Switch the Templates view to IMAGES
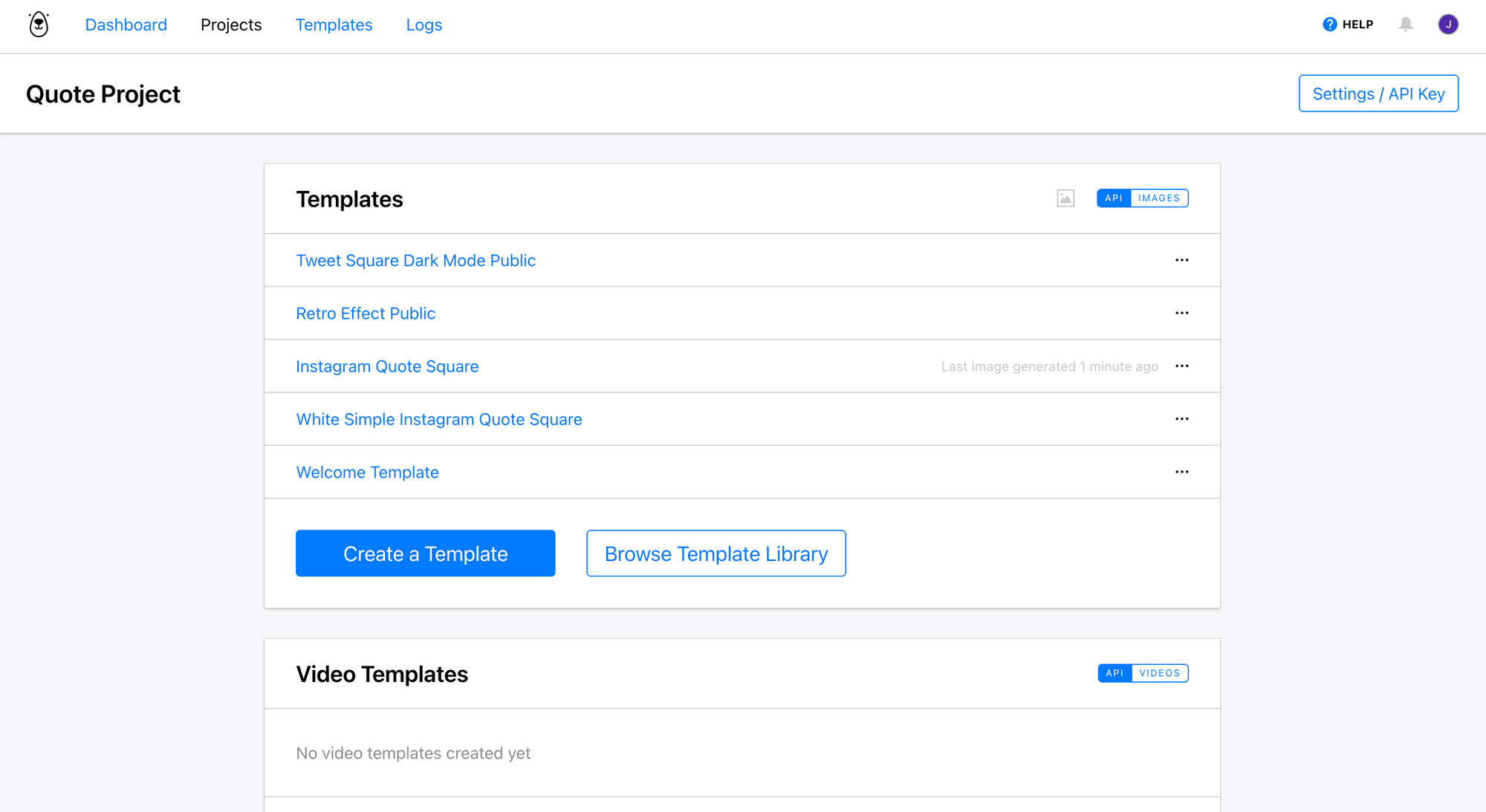Viewport: 1486px width, 812px height. [x=1159, y=198]
